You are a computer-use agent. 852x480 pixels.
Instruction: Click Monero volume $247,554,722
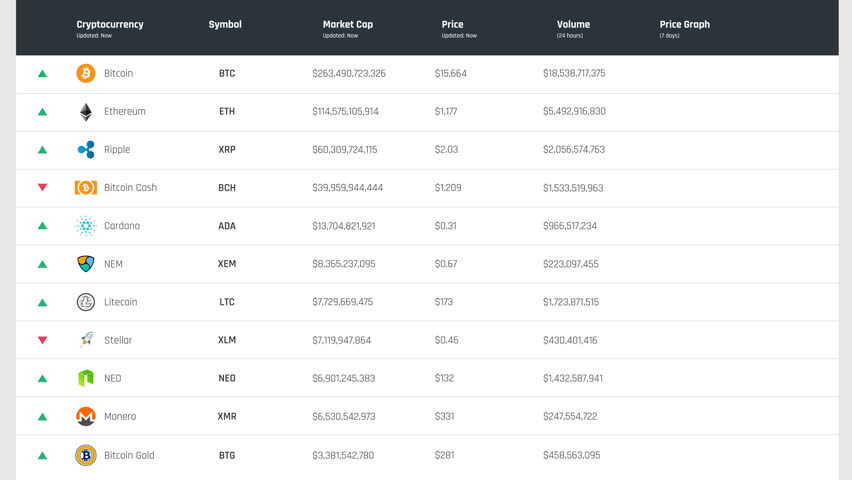(570, 416)
